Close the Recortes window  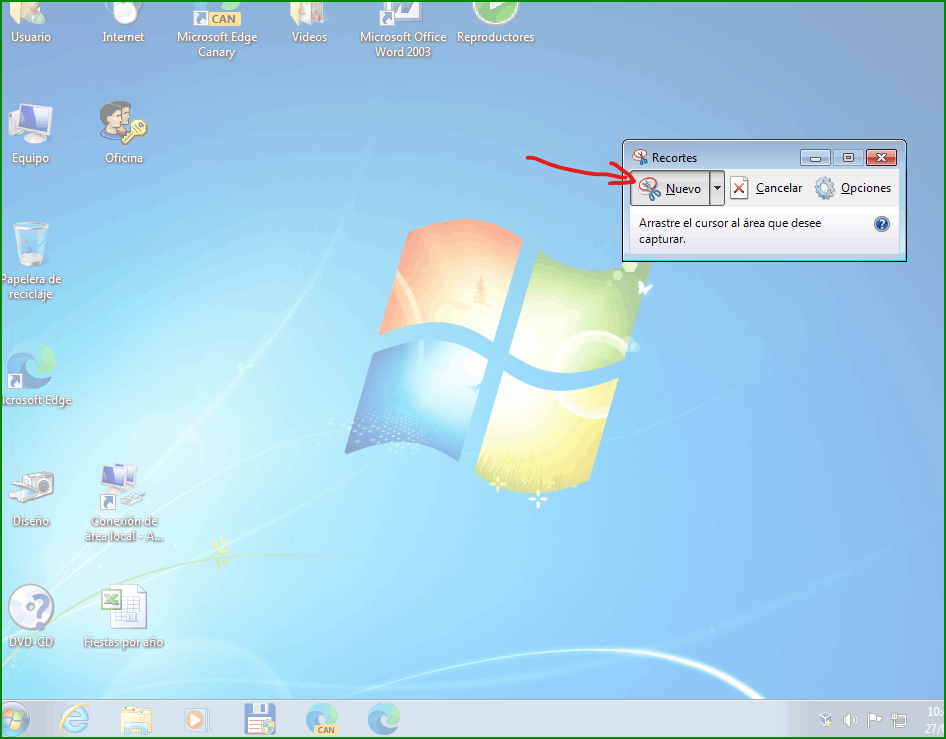(881, 158)
